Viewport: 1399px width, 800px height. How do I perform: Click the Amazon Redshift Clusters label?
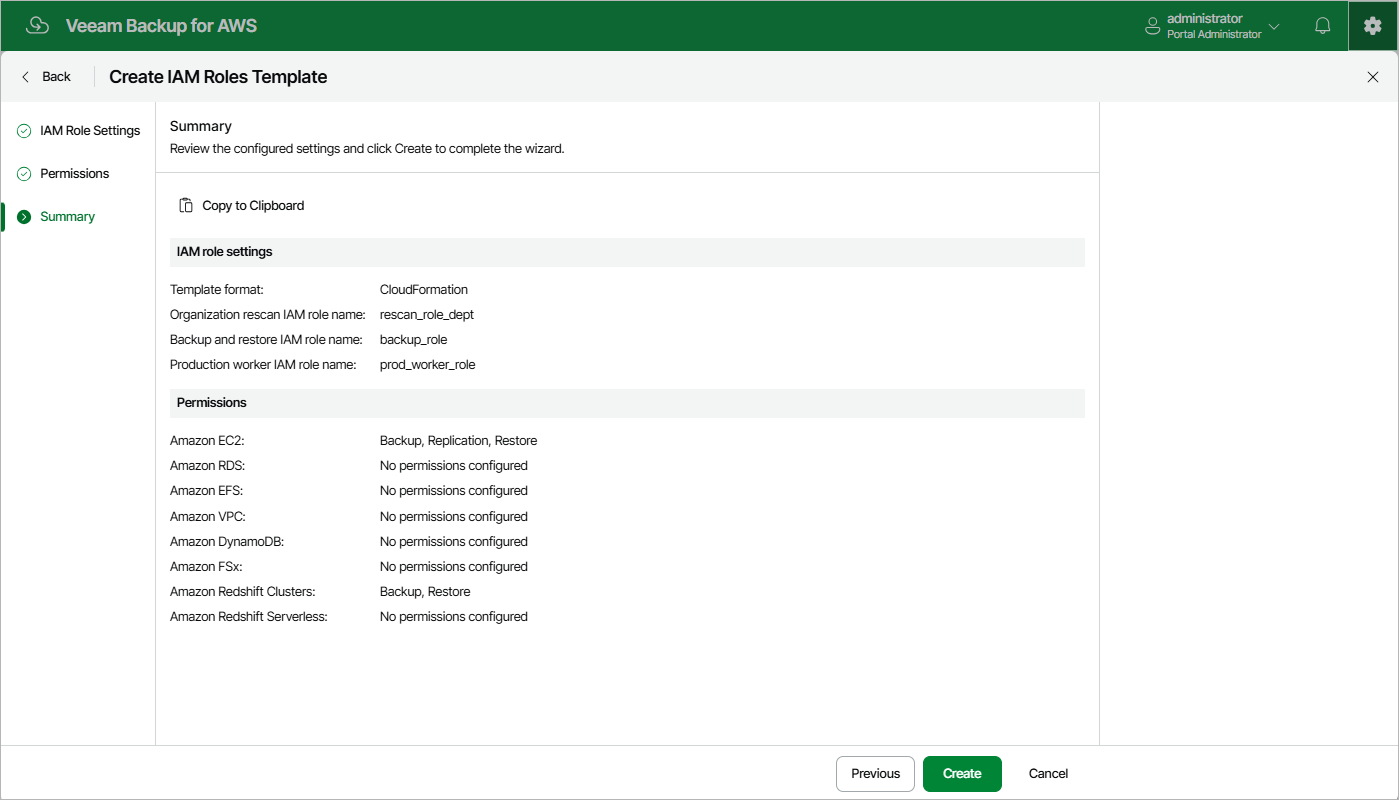coord(243,592)
